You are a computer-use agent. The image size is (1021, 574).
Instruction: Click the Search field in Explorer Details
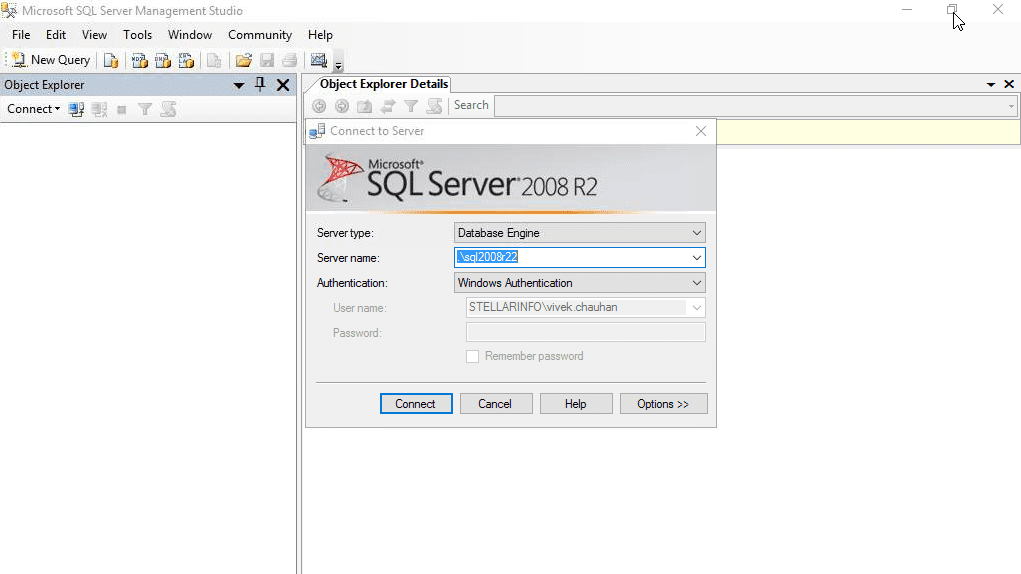(755, 105)
